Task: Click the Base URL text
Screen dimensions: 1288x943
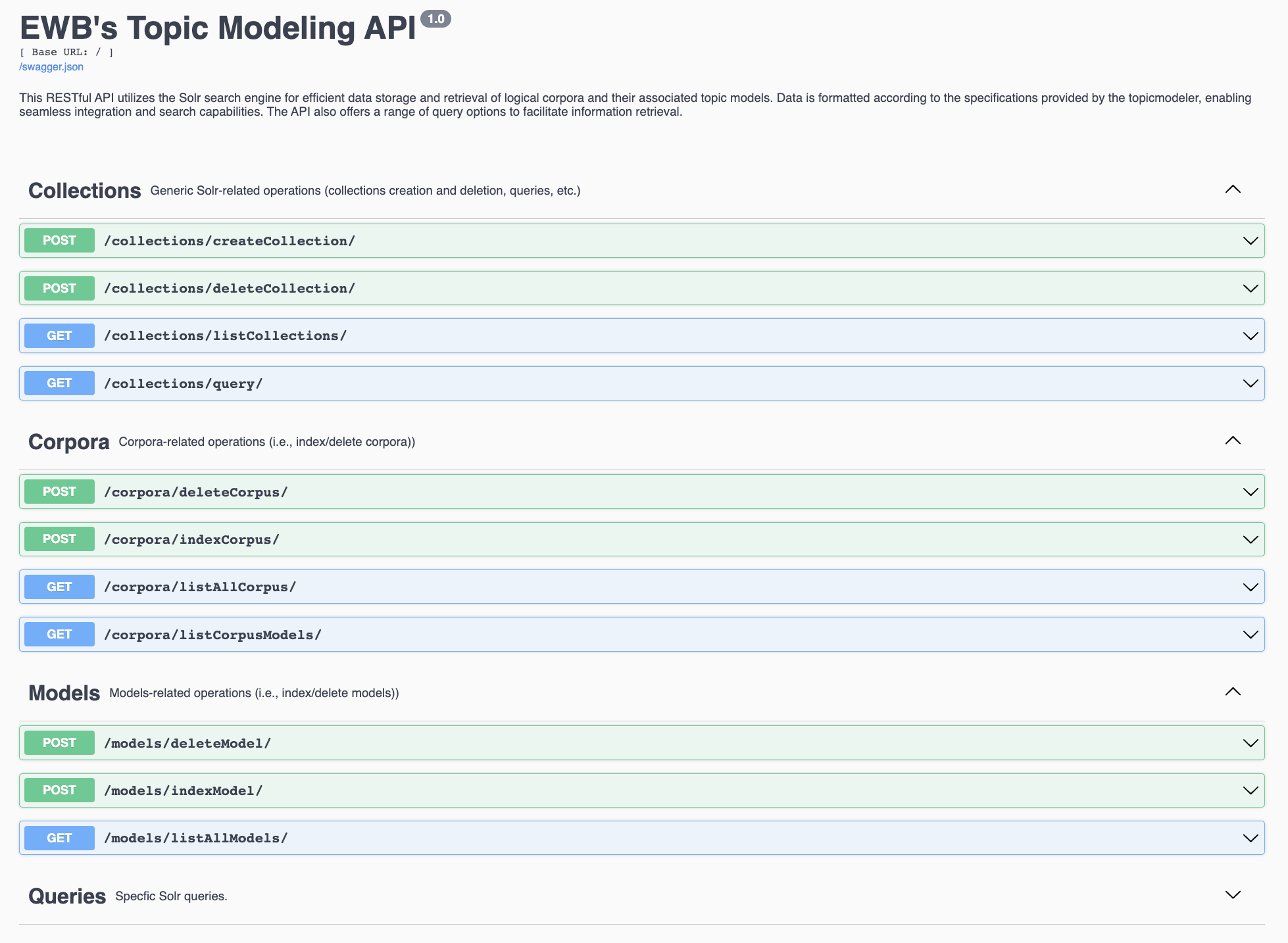Action: click(66, 53)
